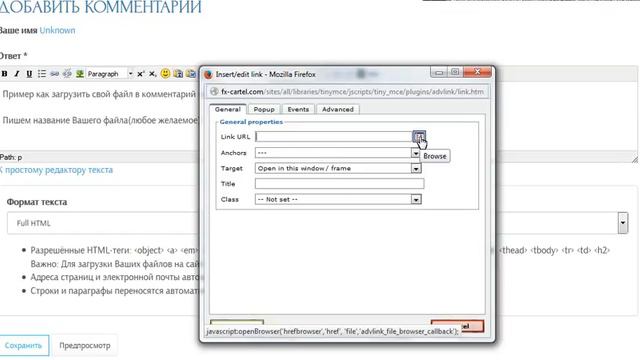This screenshot has height=360, width=640.
Task: Click the editor resize handle corner
Action: click(635, 159)
